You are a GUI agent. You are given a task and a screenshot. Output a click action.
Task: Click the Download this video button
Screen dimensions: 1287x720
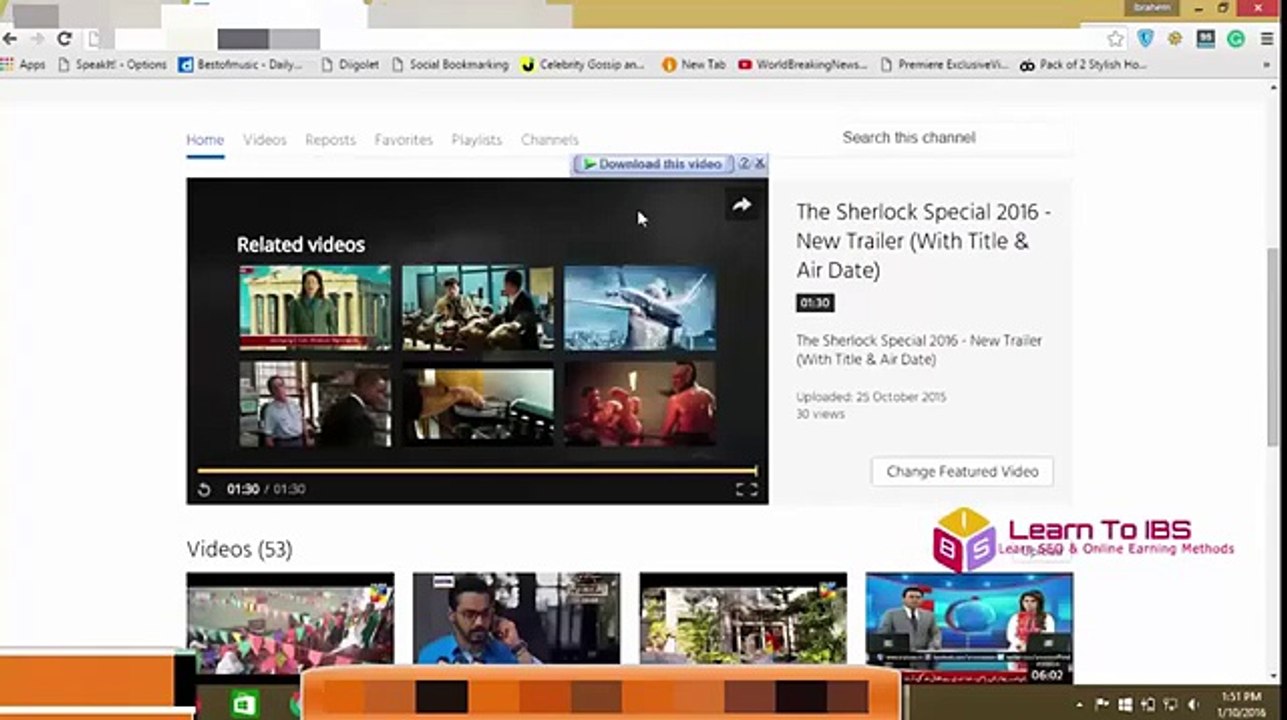[x=652, y=164]
